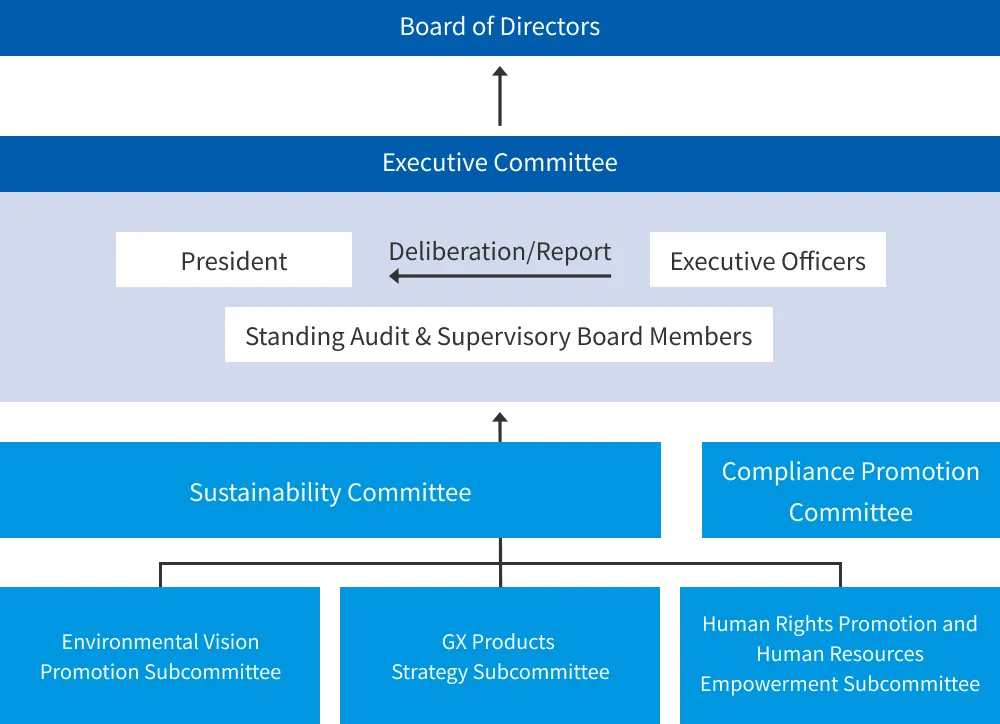Click the Deliberation/Report label

500,251
